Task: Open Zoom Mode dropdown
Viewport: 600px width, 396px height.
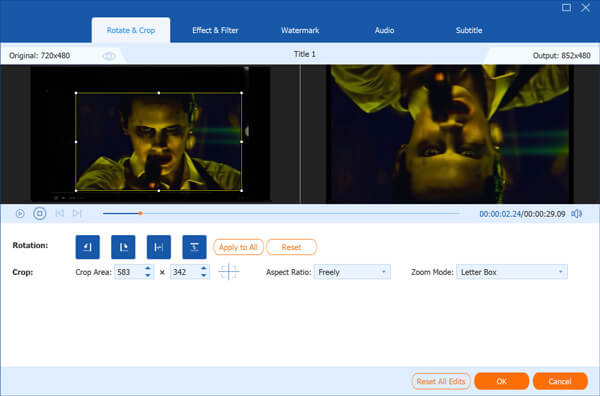Action: tap(512, 272)
